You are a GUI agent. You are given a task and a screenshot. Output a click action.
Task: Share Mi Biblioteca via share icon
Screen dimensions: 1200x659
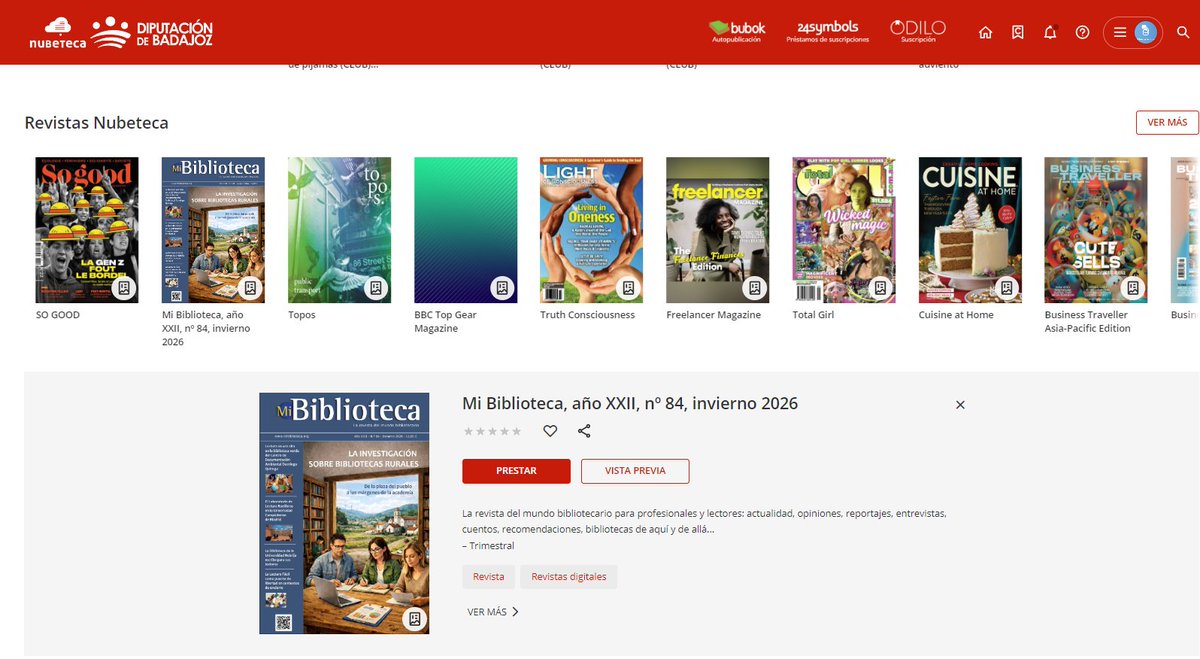click(584, 431)
